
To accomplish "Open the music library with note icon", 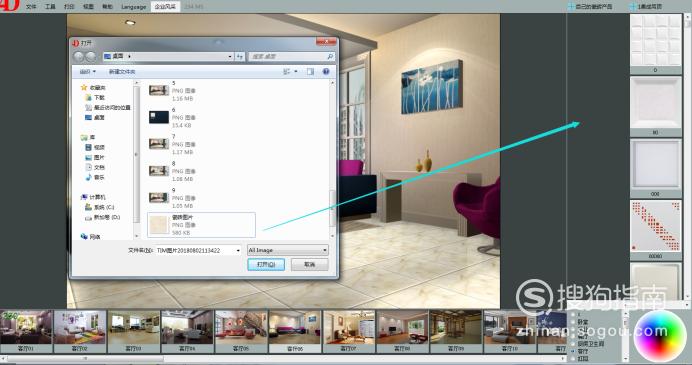I will (95, 177).
